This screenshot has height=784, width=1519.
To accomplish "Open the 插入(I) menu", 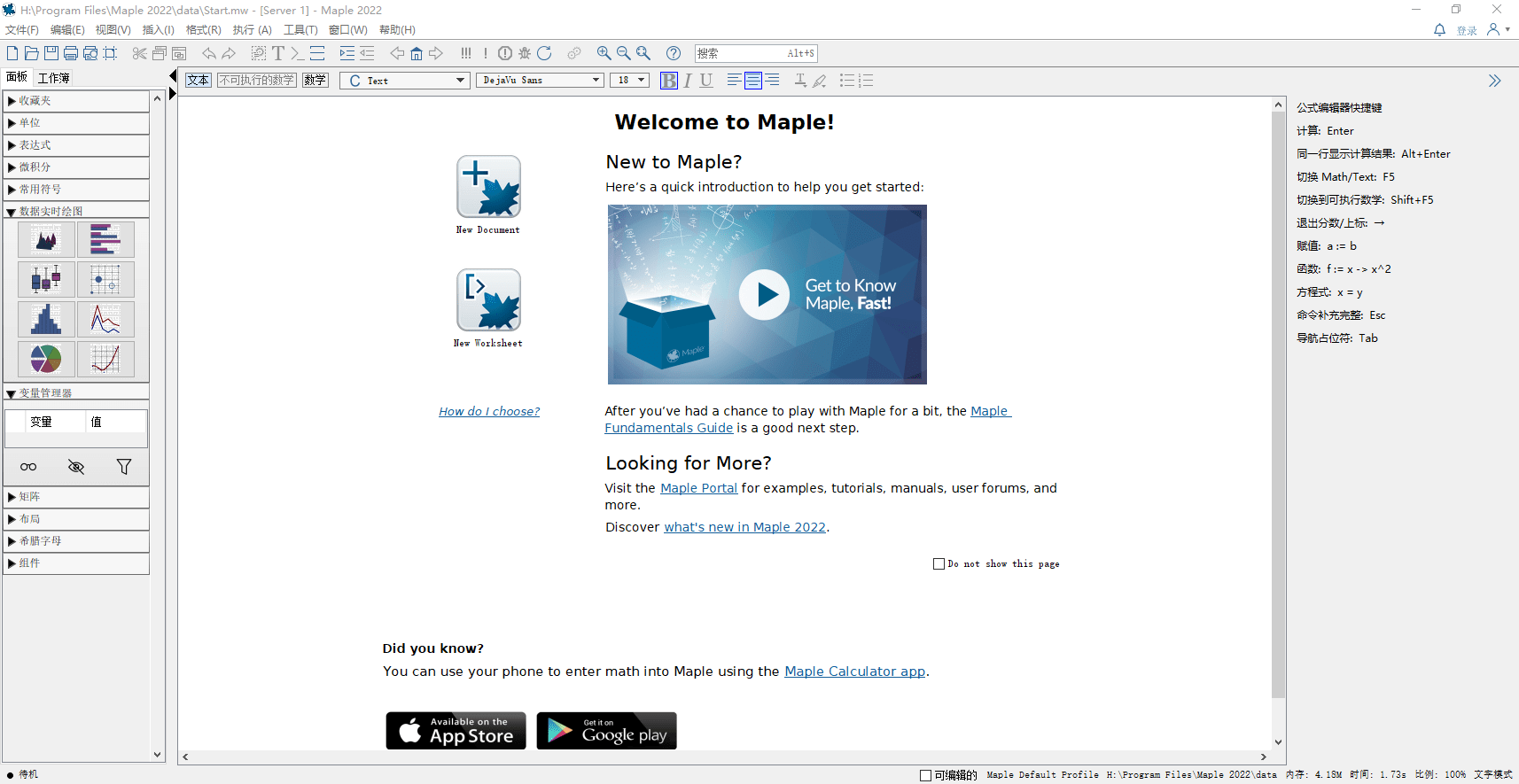I will point(159,30).
